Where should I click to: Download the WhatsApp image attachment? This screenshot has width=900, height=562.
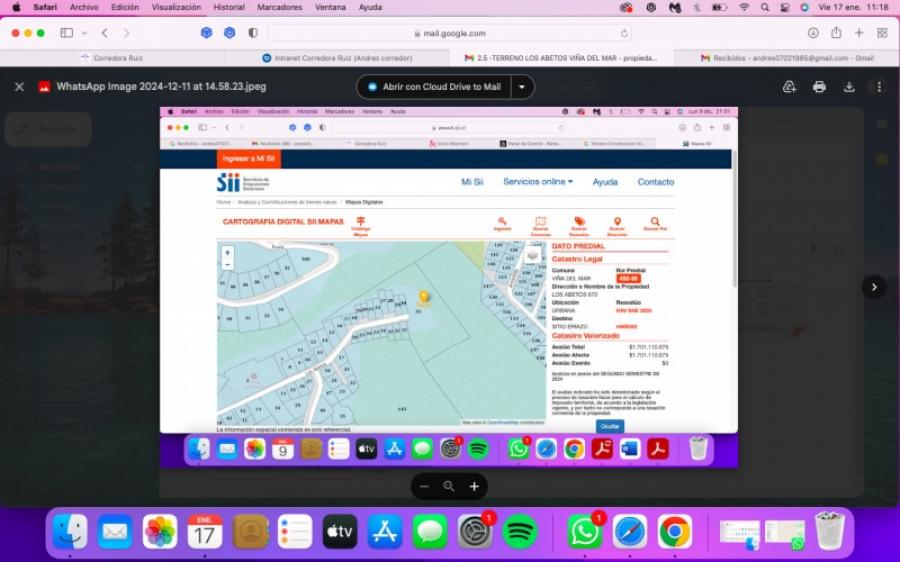pyautogui.click(x=849, y=87)
